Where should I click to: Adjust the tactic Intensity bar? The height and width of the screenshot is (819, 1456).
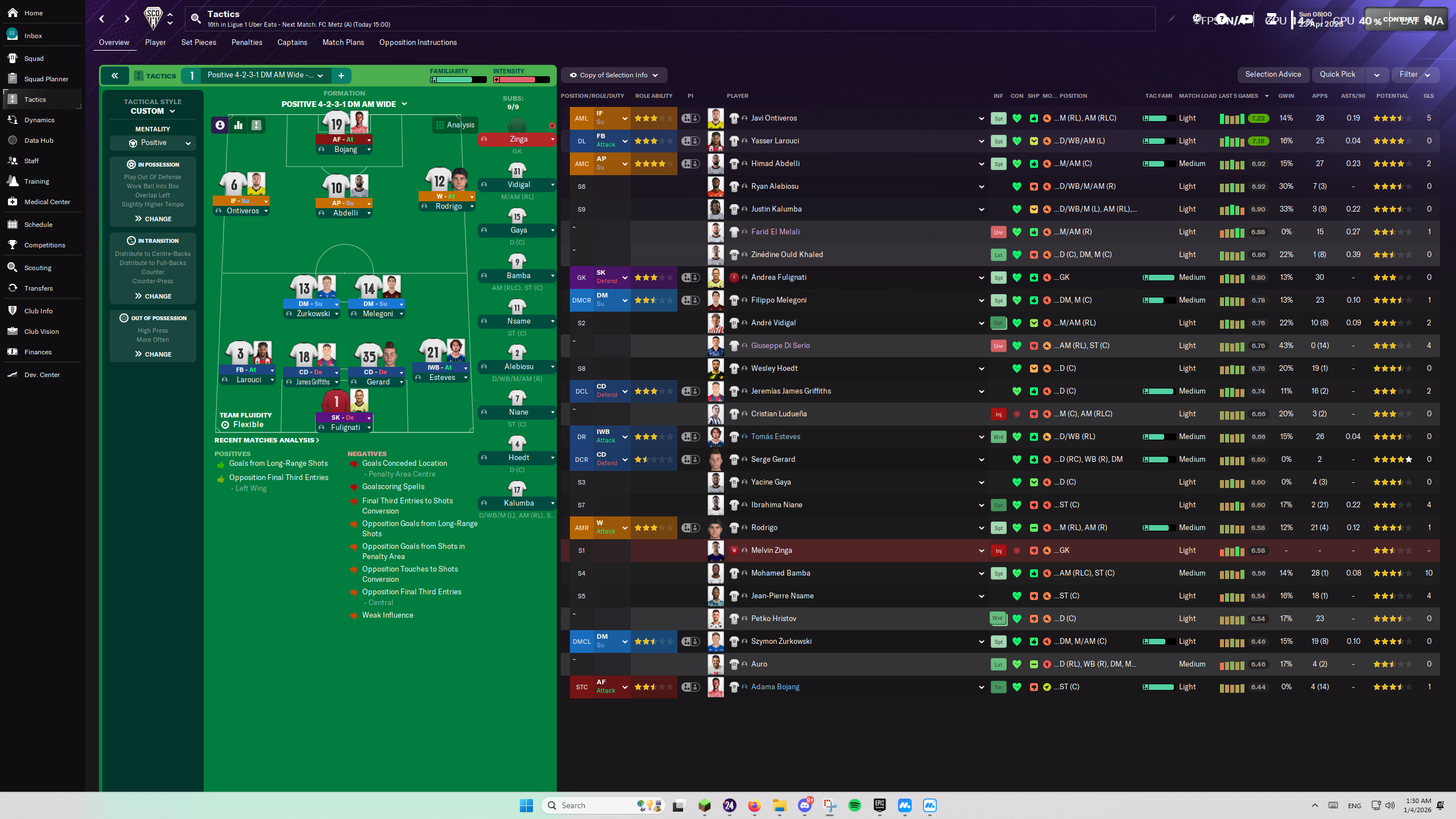point(519,80)
